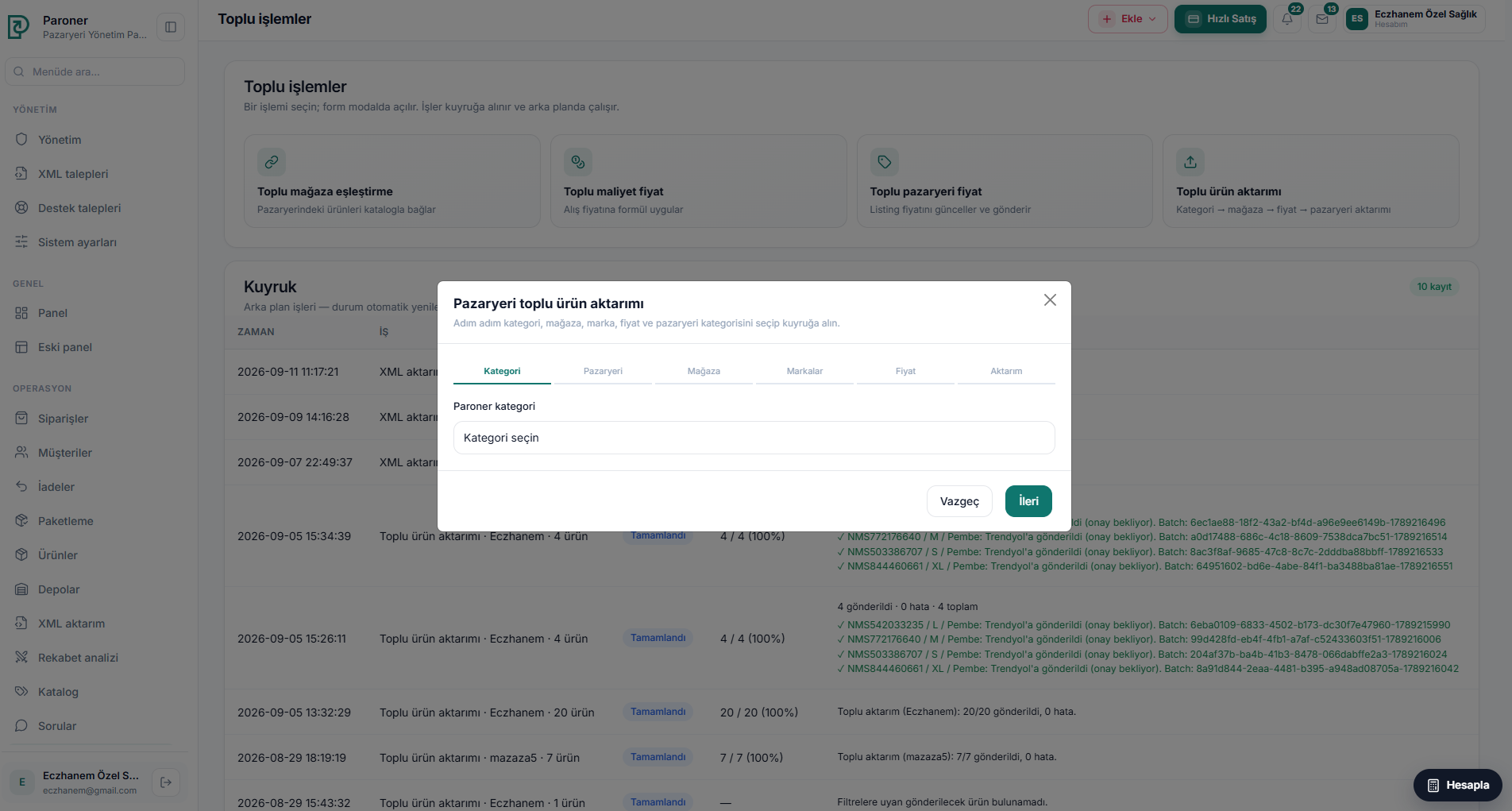Switch to the Pazaryeri step tab

603,372
